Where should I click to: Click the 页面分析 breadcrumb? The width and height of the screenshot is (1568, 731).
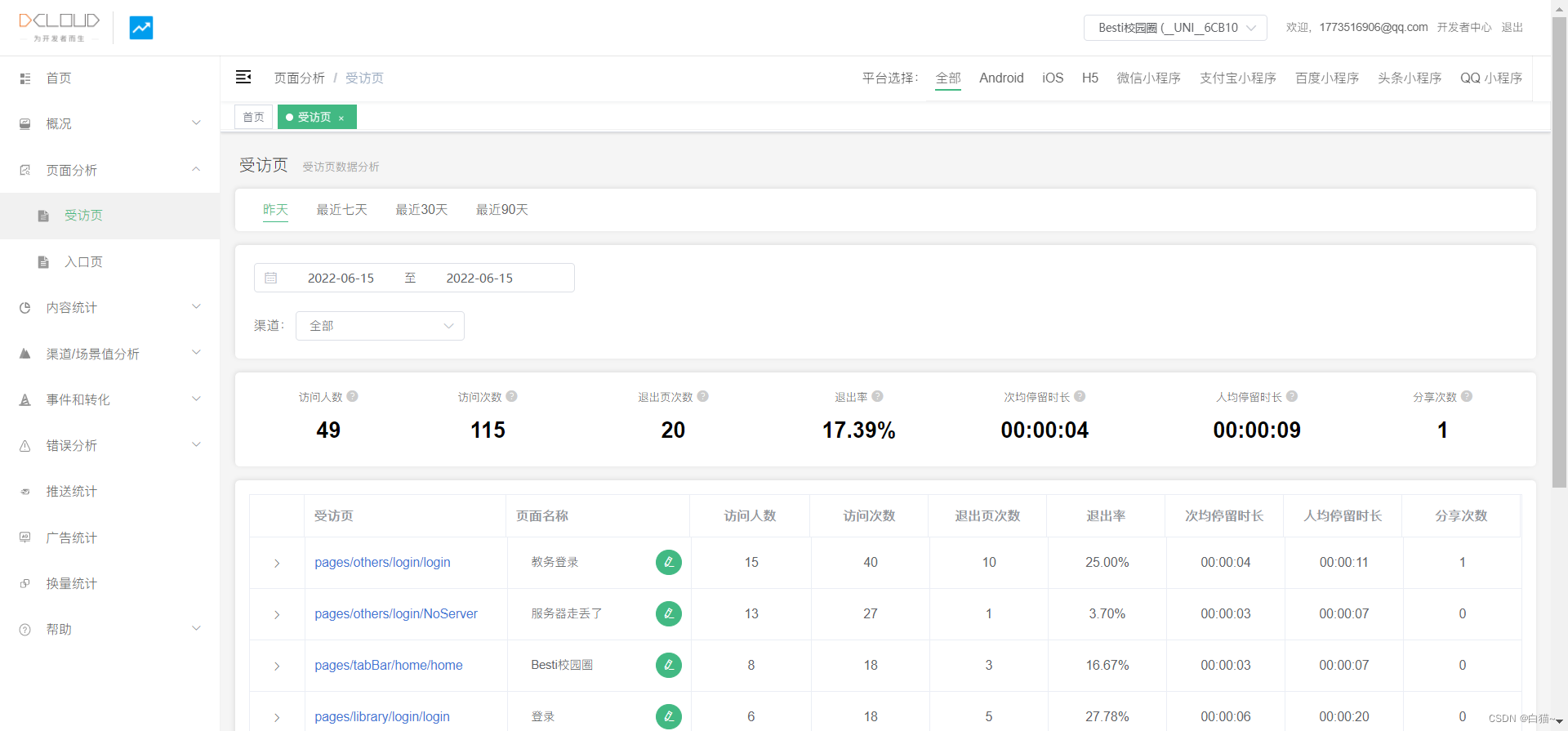pos(300,78)
